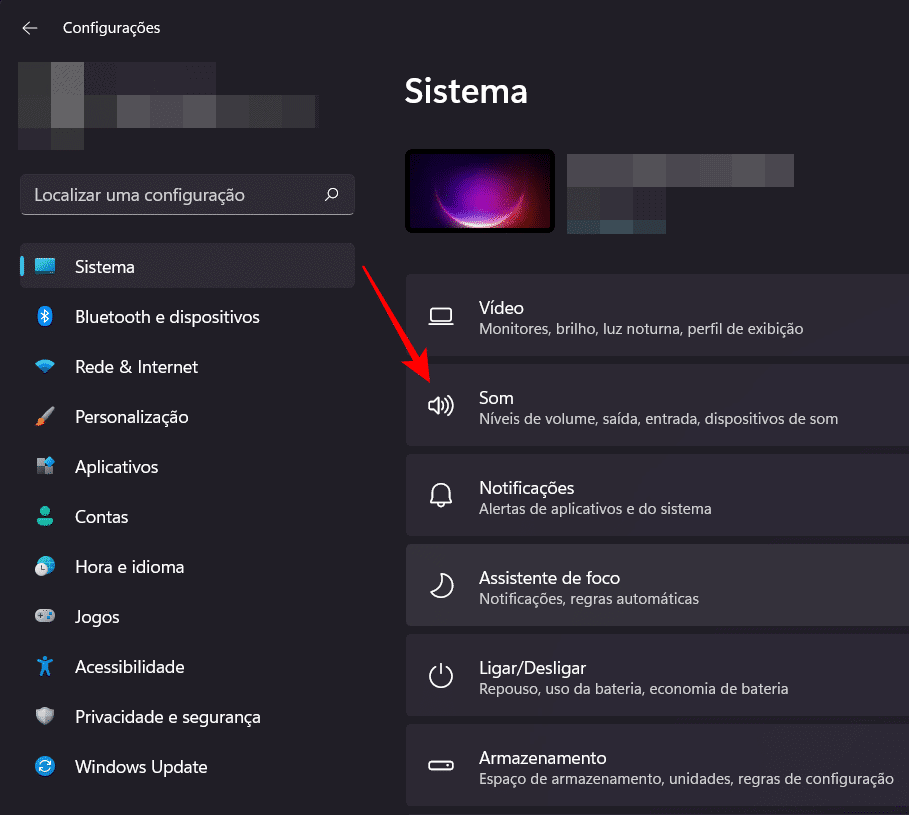Go to Jogos settings
Viewport: 909px width, 815px height.
(187, 616)
